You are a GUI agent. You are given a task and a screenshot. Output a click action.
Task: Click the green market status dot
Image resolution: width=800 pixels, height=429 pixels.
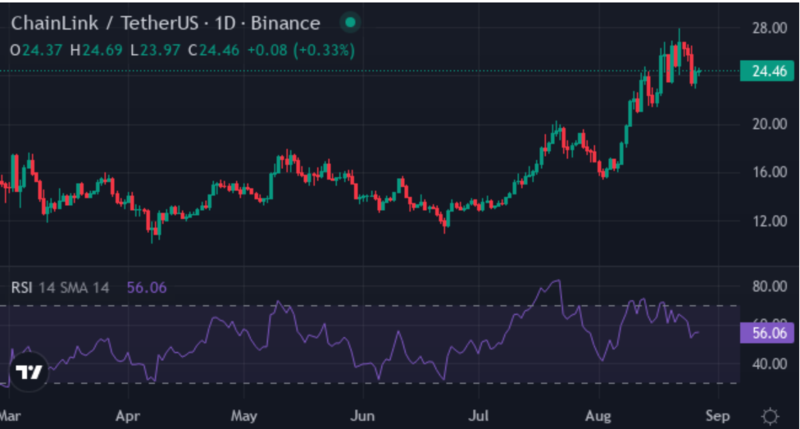pyautogui.click(x=347, y=23)
